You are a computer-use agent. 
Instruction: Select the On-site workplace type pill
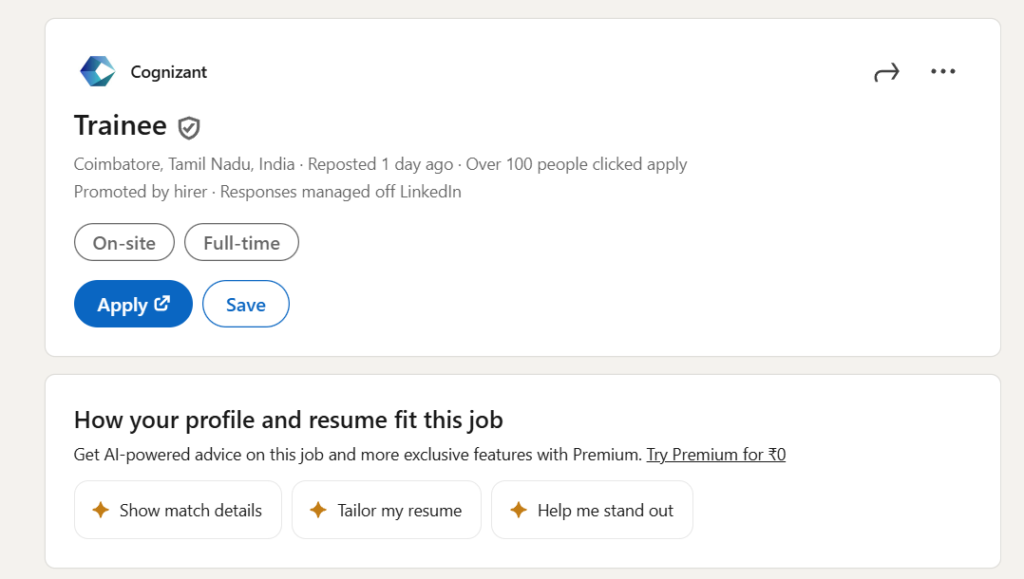click(x=124, y=242)
